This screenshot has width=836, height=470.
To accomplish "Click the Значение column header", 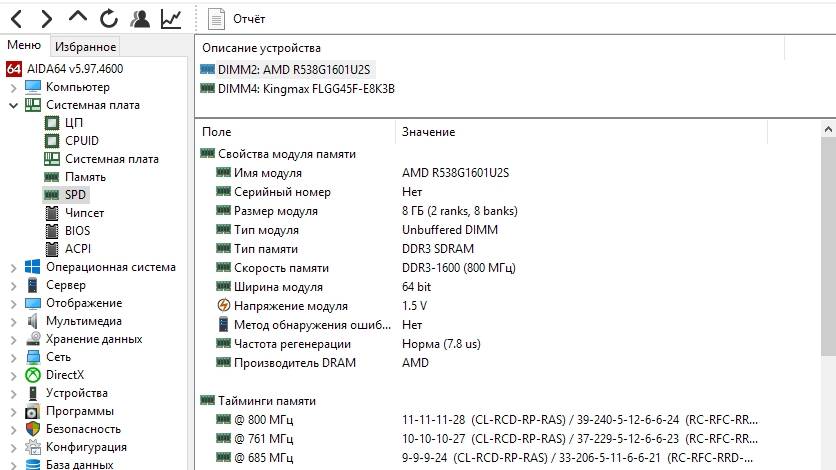I will click(x=428, y=132).
